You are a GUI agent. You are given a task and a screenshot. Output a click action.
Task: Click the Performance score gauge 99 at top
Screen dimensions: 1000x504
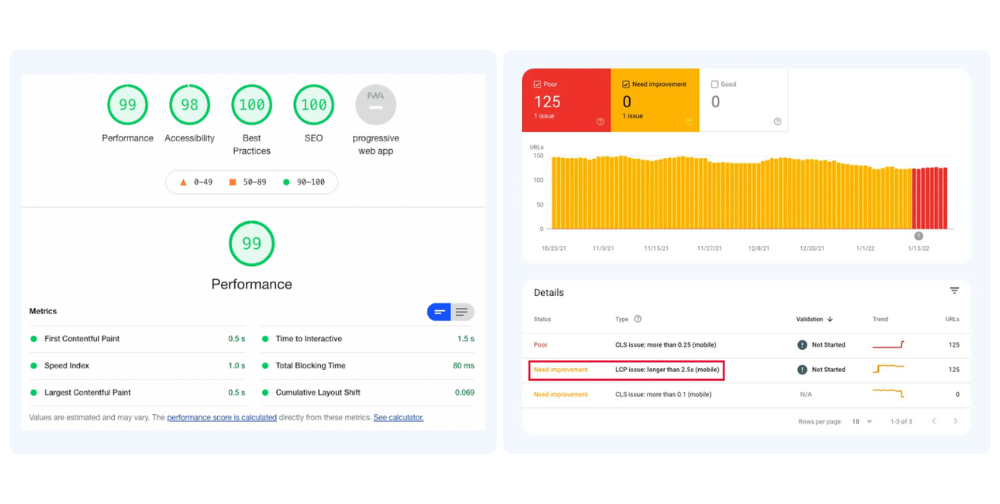pyautogui.click(x=128, y=105)
